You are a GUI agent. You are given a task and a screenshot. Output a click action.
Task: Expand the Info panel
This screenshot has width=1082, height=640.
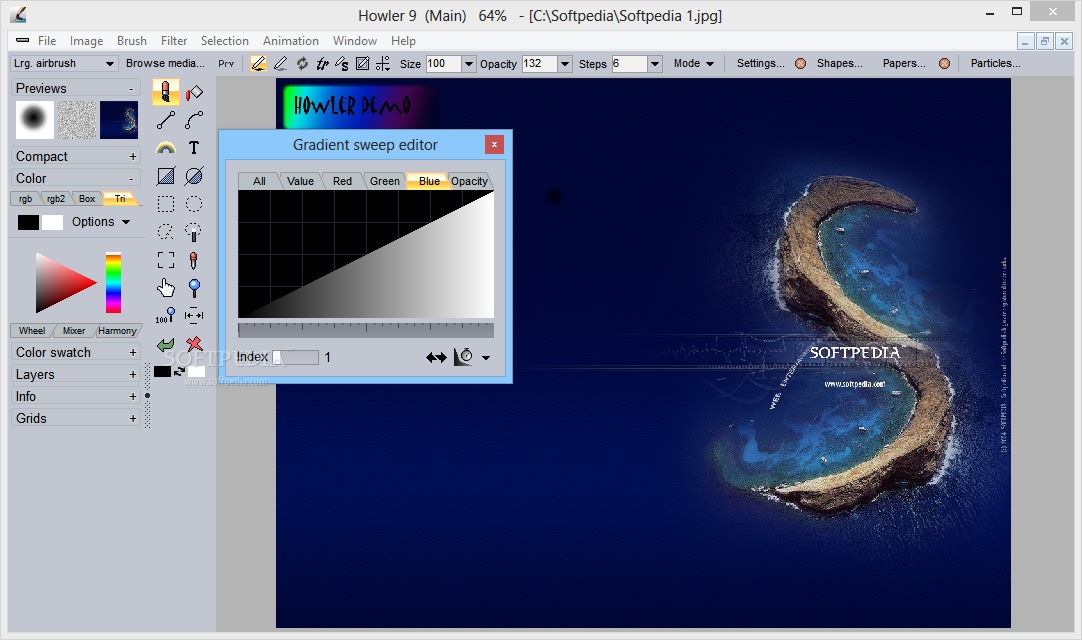(133, 396)
